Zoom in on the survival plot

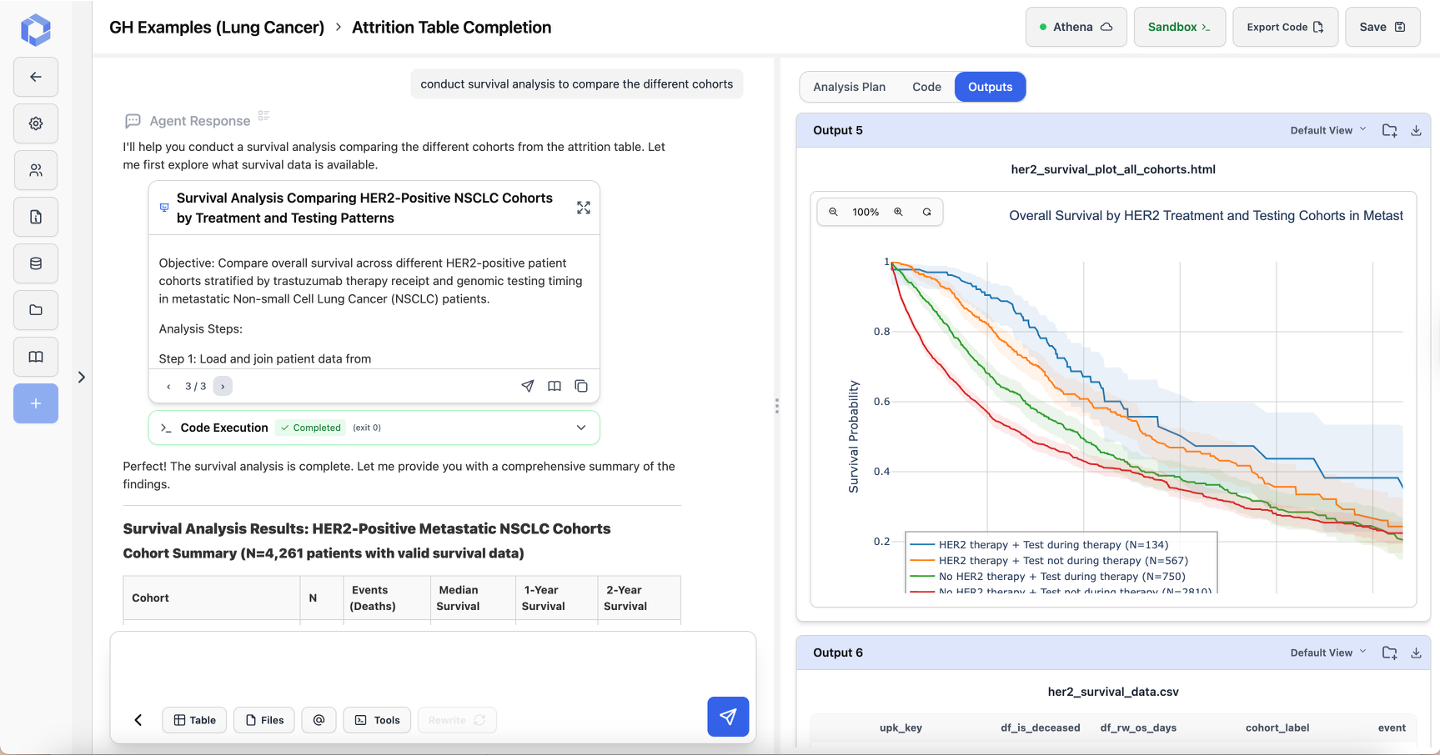[898, 211]
